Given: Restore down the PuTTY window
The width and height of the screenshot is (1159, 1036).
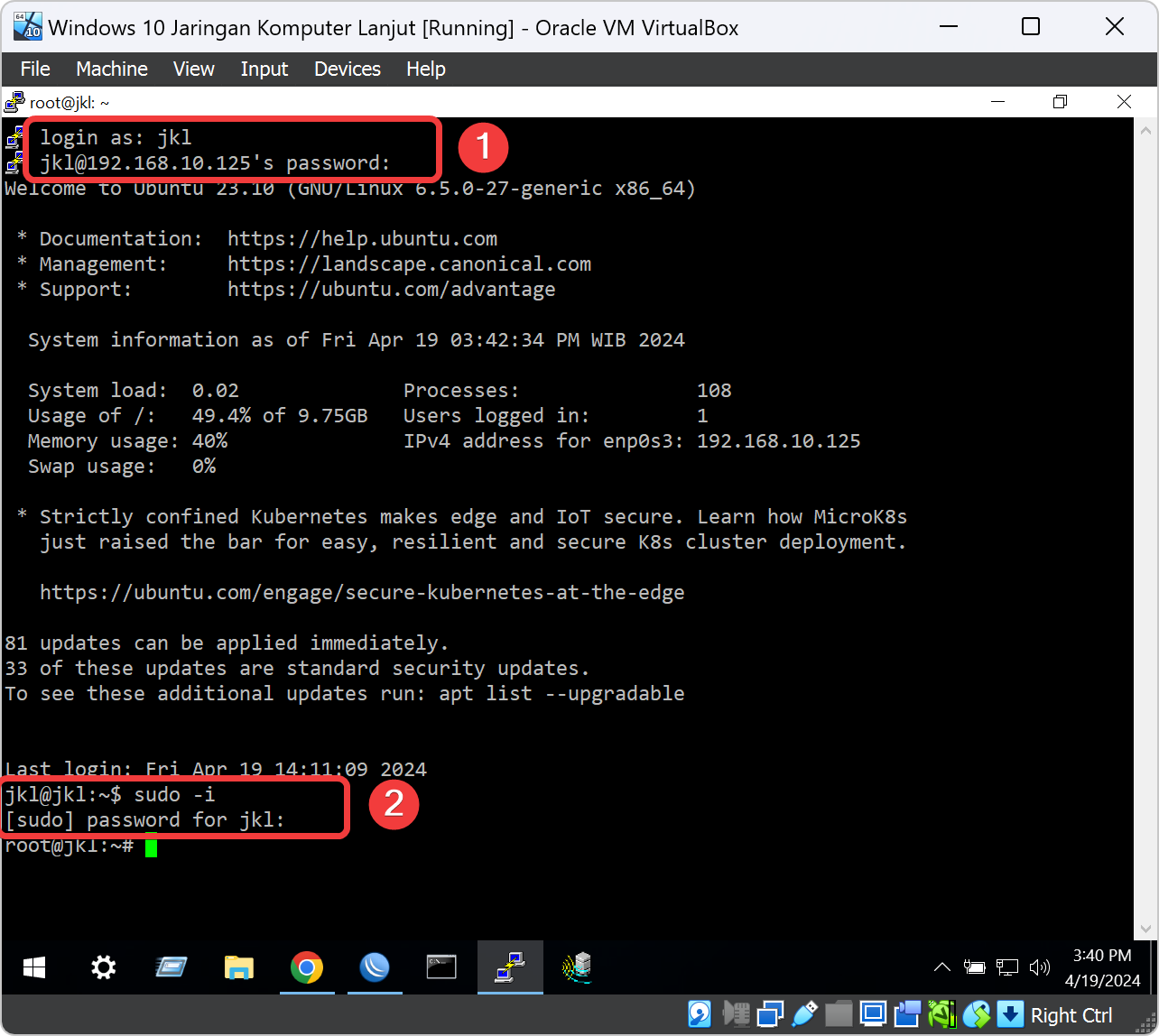Looking at the screenshot, I should click(x=1061, y=102).
